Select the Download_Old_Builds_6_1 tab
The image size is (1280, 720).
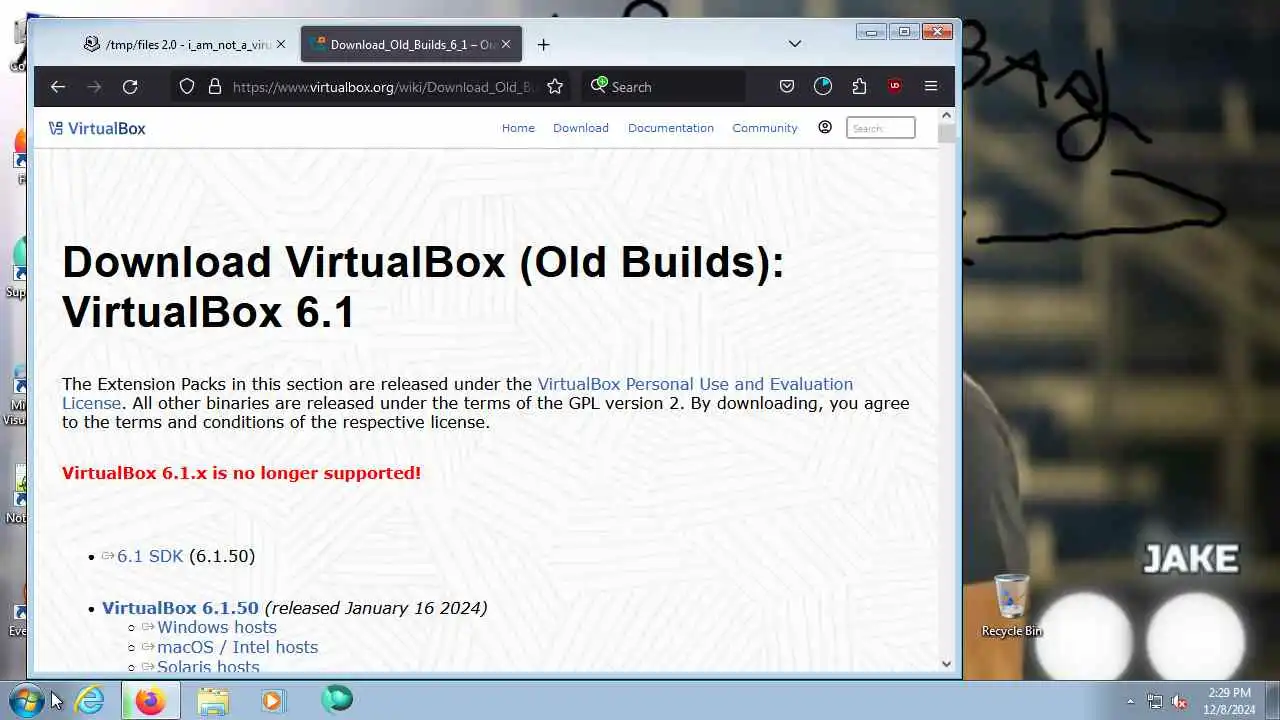(x=410, y=44)
